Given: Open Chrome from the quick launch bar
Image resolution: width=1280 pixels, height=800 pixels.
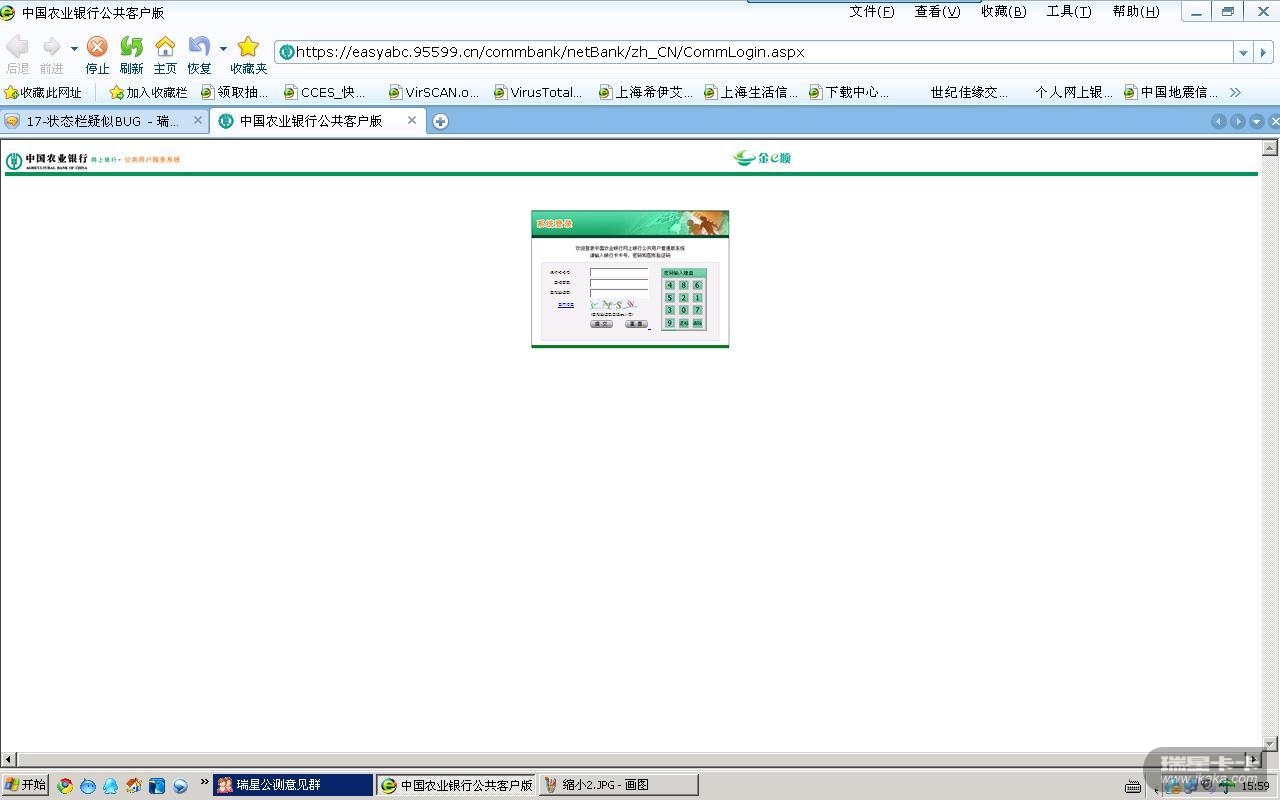Looking at the screenshot, I should click(x=65, y=786).
